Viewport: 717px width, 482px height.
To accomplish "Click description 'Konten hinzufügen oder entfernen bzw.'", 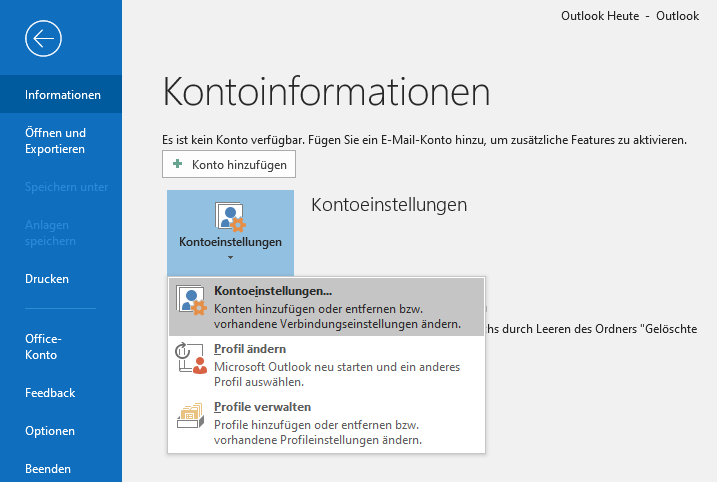I will (x=318, y=309).
